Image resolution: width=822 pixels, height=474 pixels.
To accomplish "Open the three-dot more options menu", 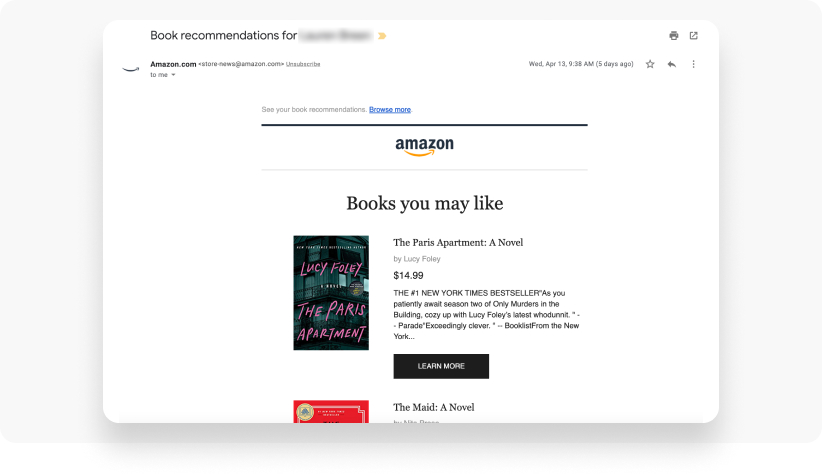I will pos(694,64).
